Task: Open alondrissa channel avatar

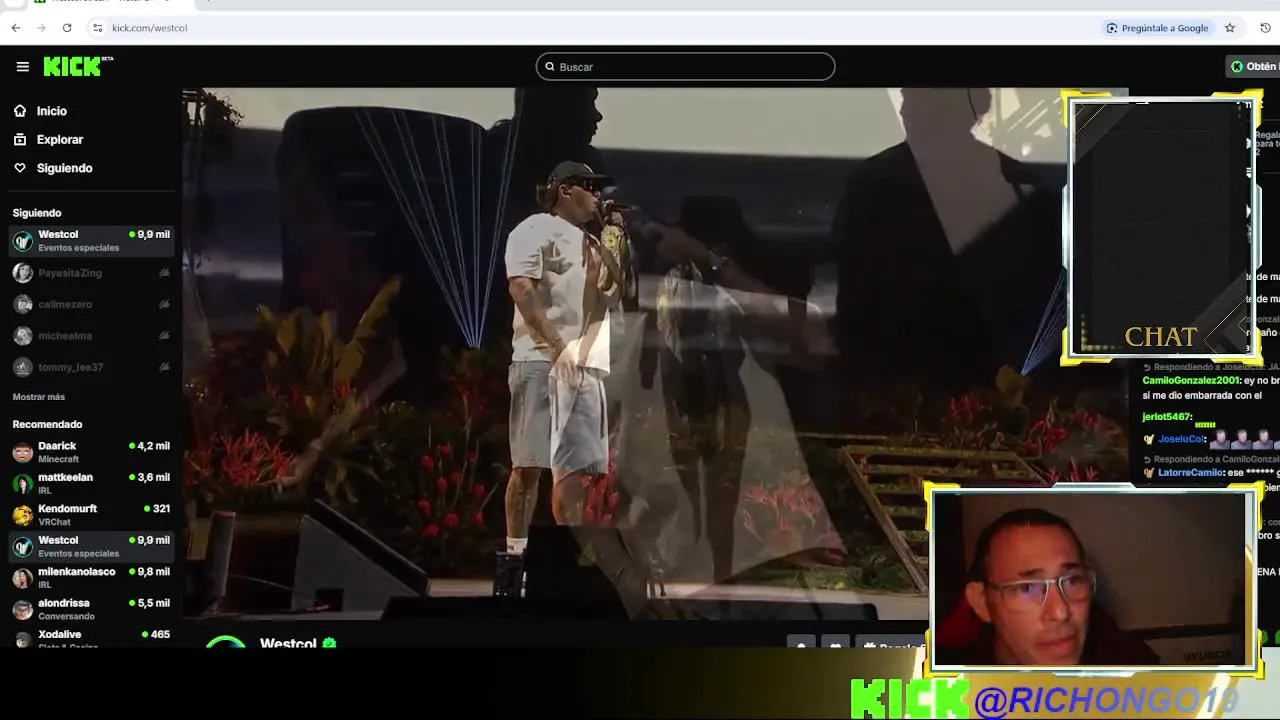Action: 22,610
